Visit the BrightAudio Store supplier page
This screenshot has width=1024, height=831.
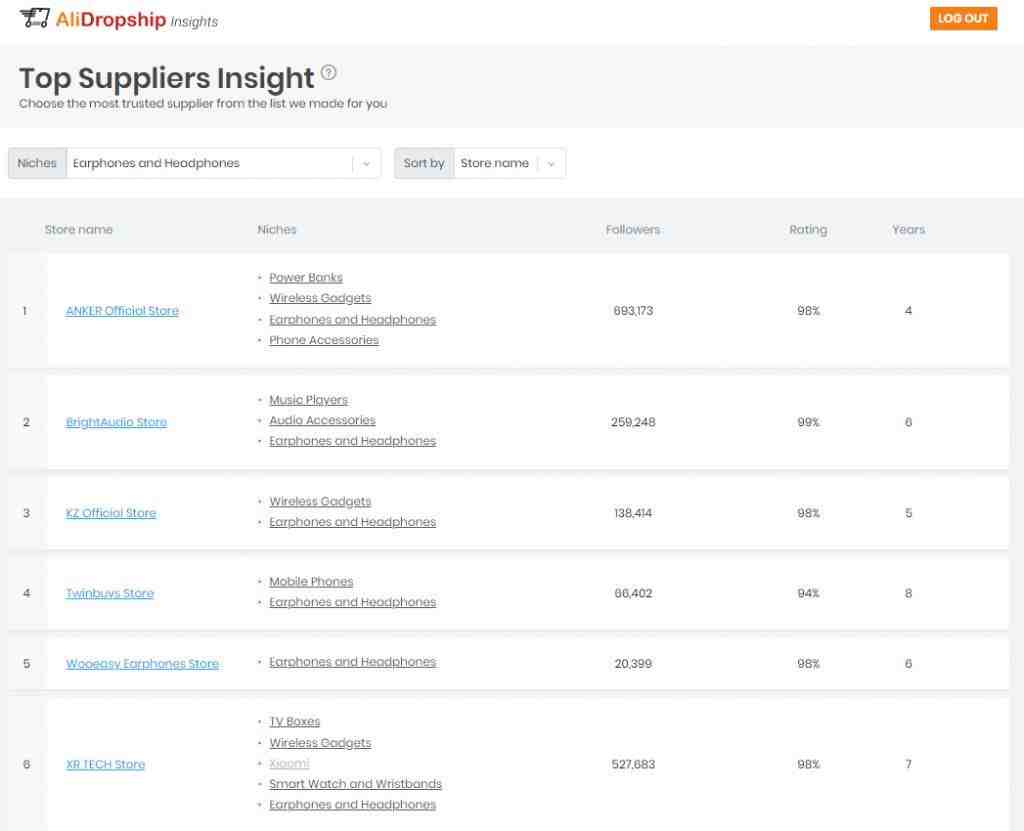[x=116, y=423]
